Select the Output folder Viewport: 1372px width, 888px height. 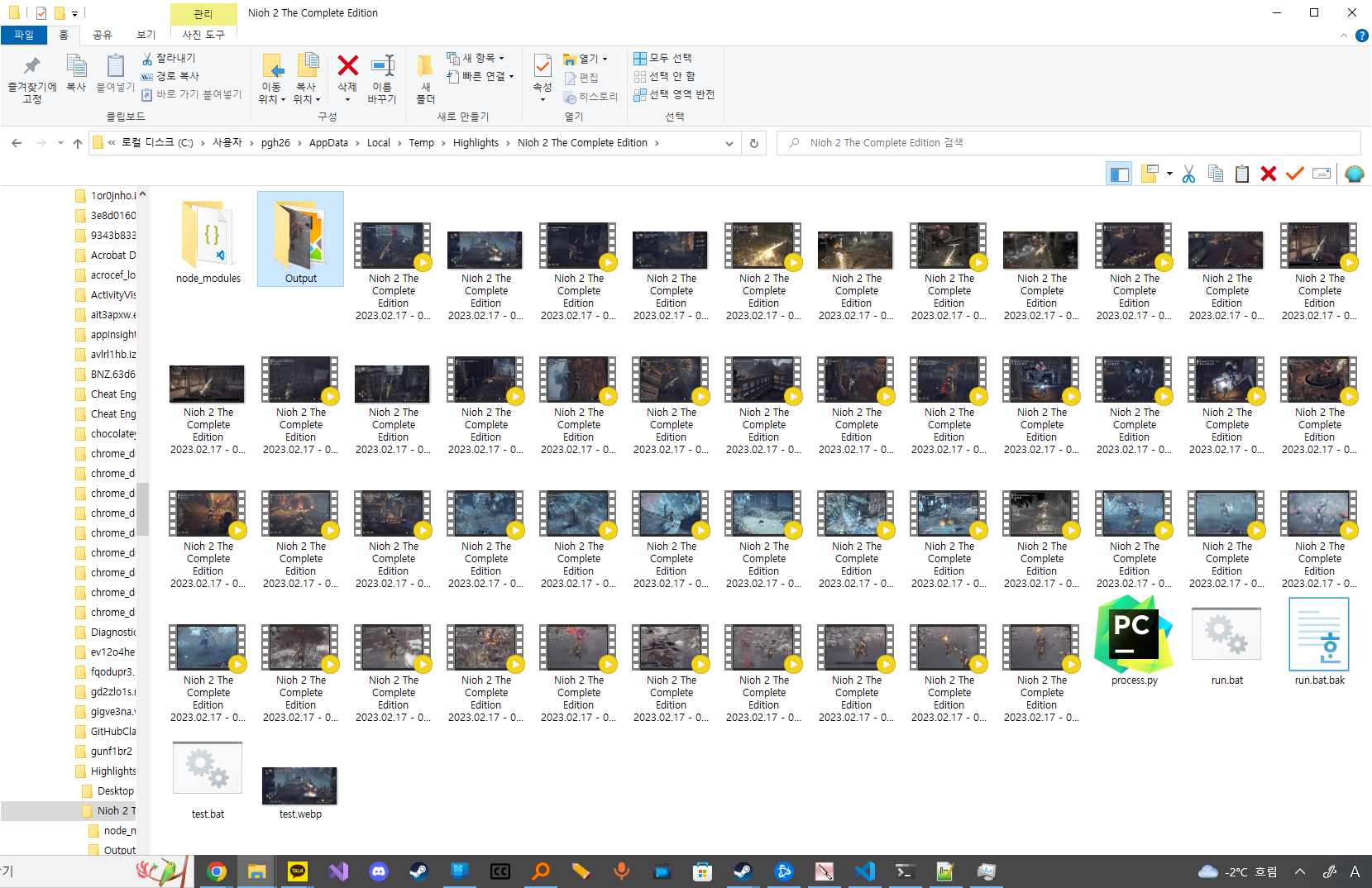(x=301, y=240)
